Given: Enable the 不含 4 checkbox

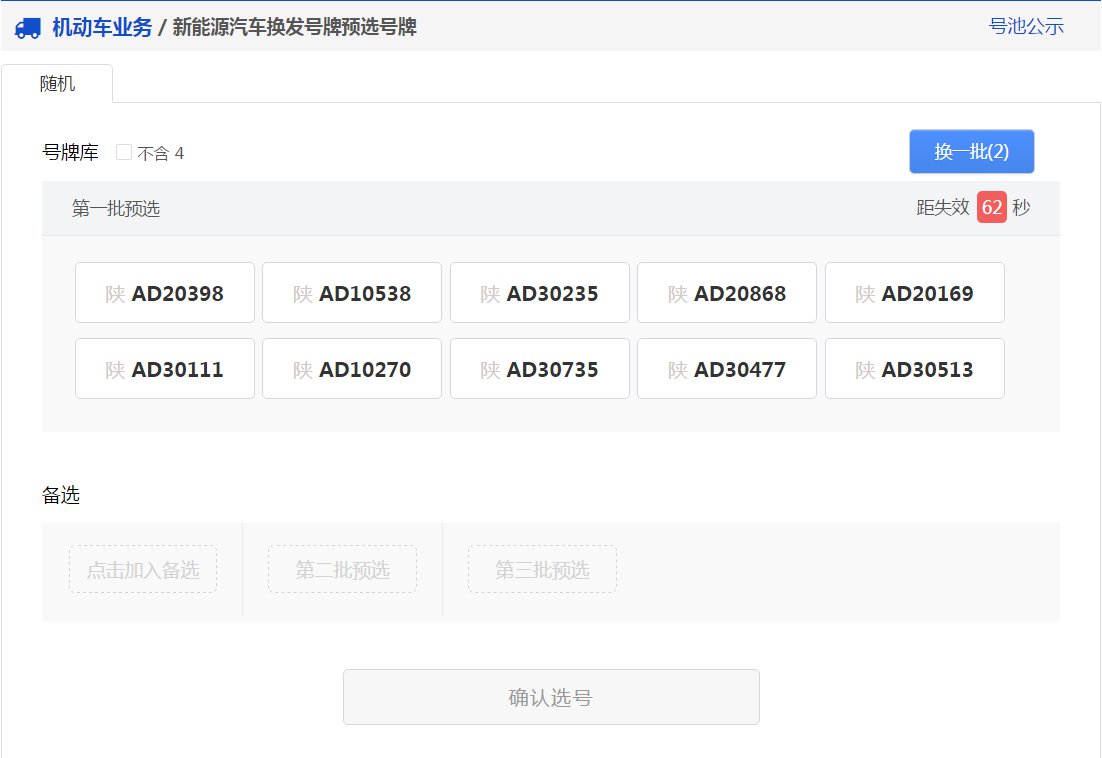Looking at the screenshot, I should click(124, 153).
